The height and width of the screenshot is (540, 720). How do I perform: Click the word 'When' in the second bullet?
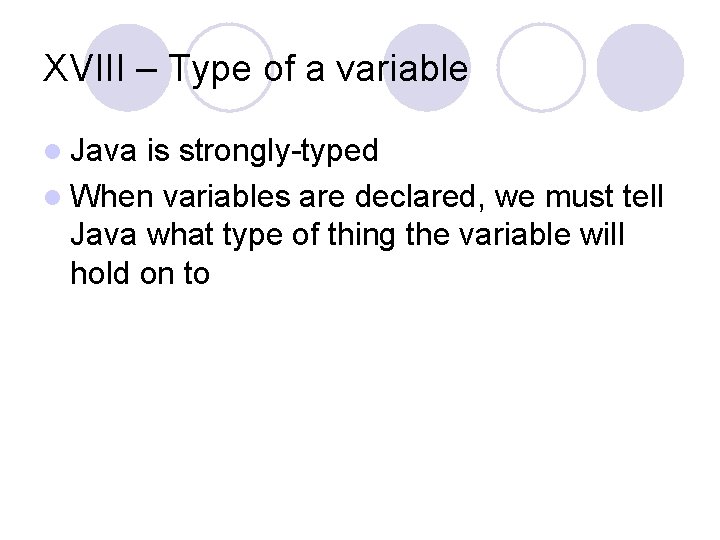pos(112,194)
